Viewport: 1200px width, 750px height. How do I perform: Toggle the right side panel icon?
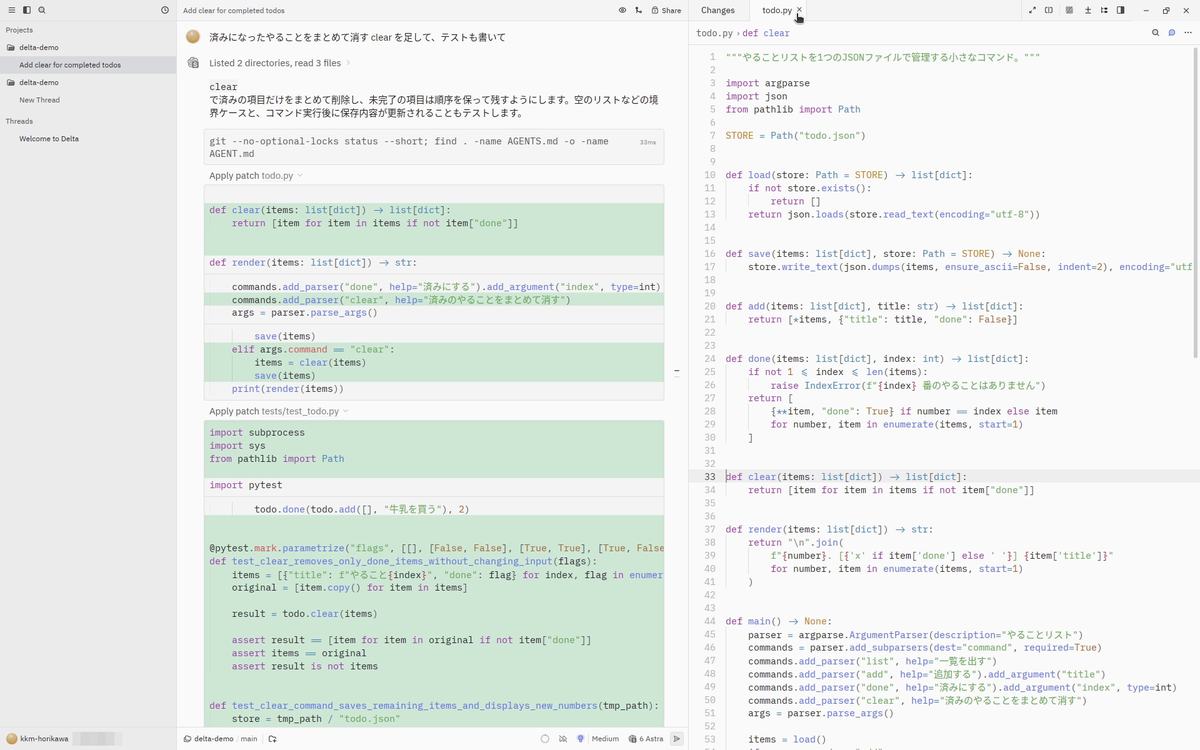tap(1121, 10)
